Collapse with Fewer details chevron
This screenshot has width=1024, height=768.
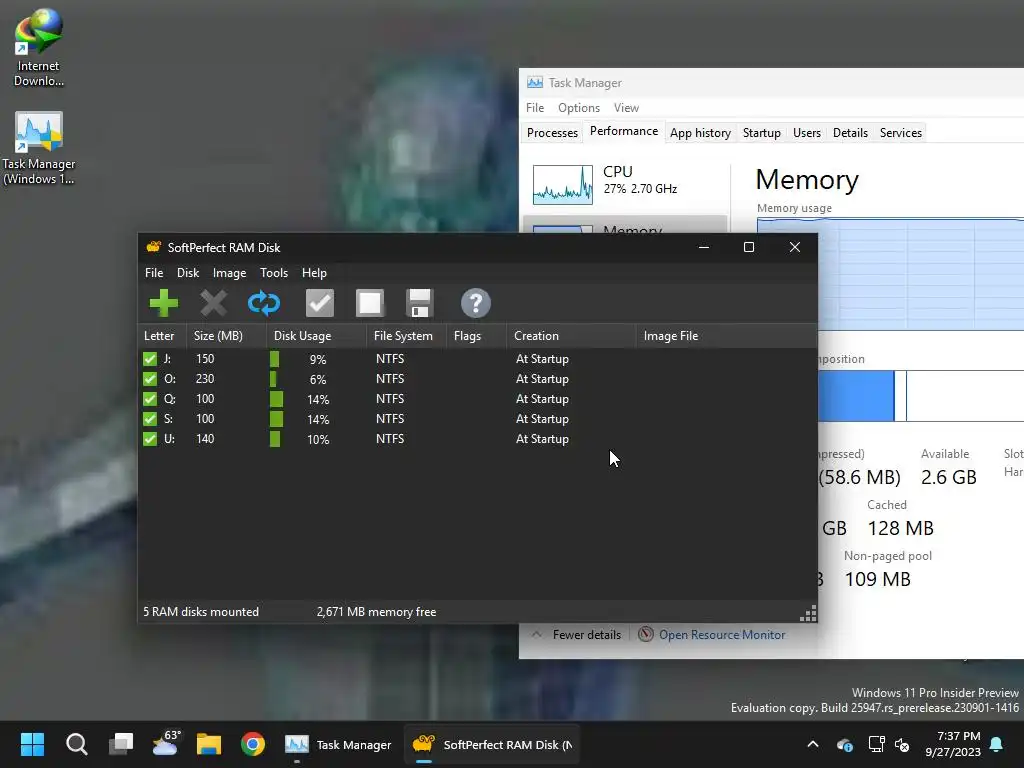click(x=537, y=634)
